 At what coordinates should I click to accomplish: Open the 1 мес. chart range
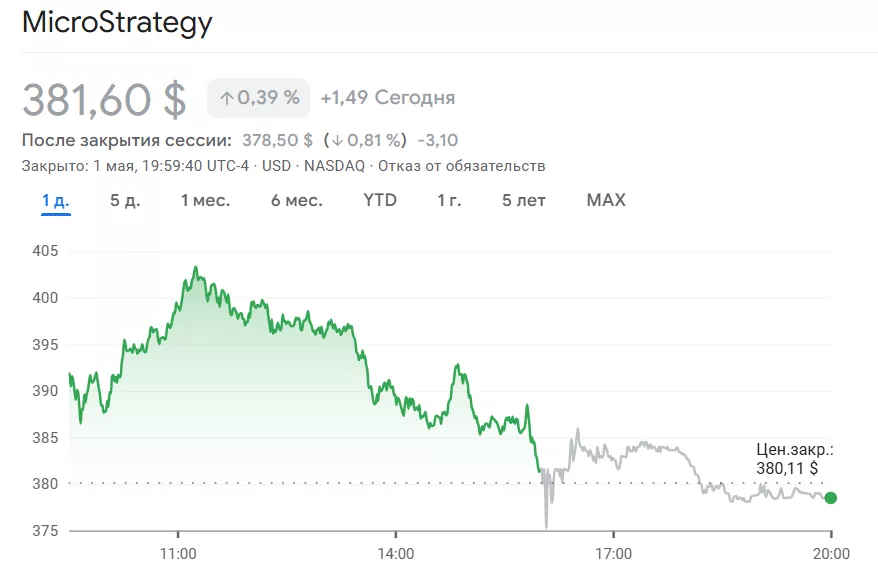tap(205, 200)
